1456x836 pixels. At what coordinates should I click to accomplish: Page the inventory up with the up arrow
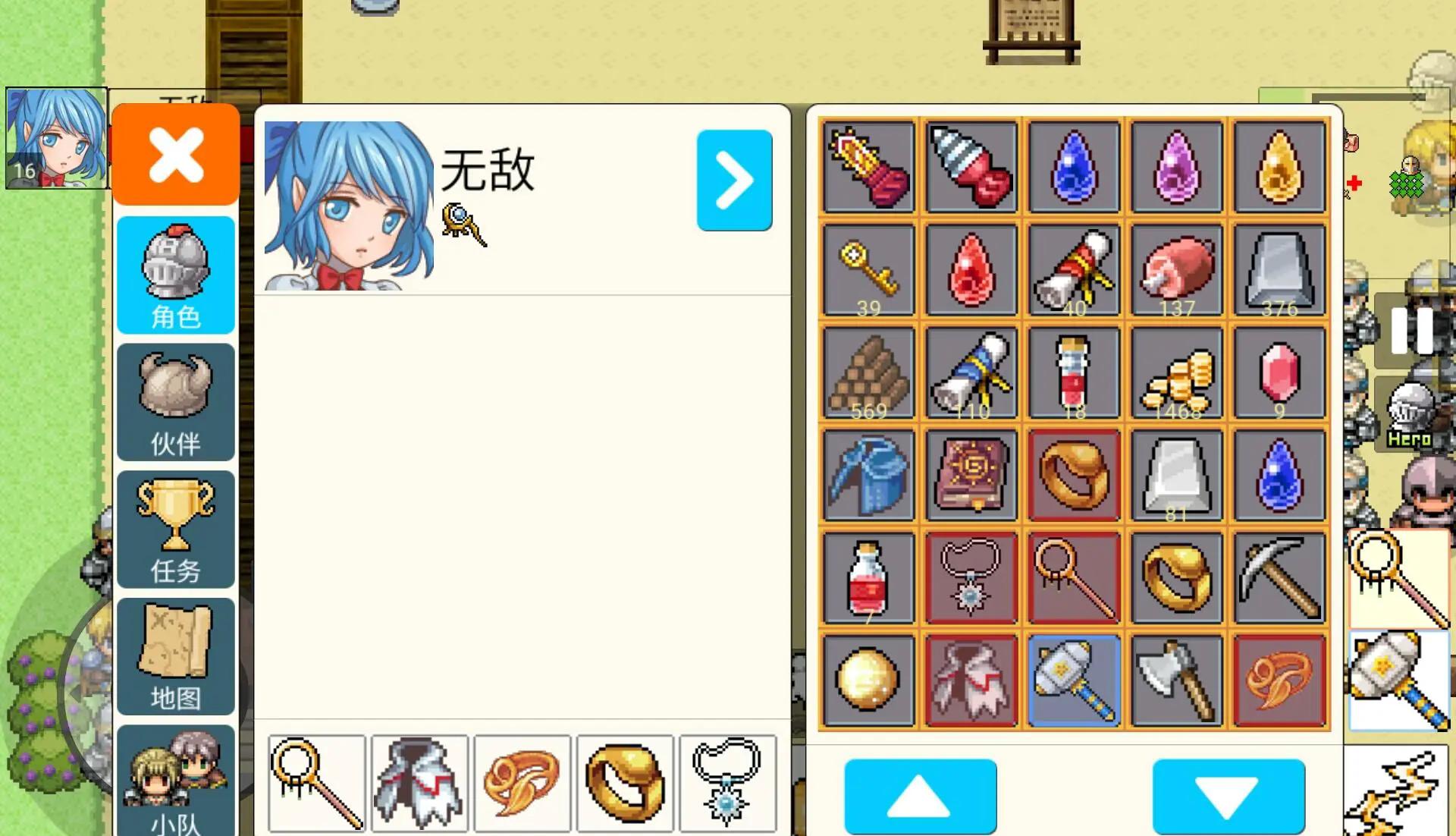[920, 797]
